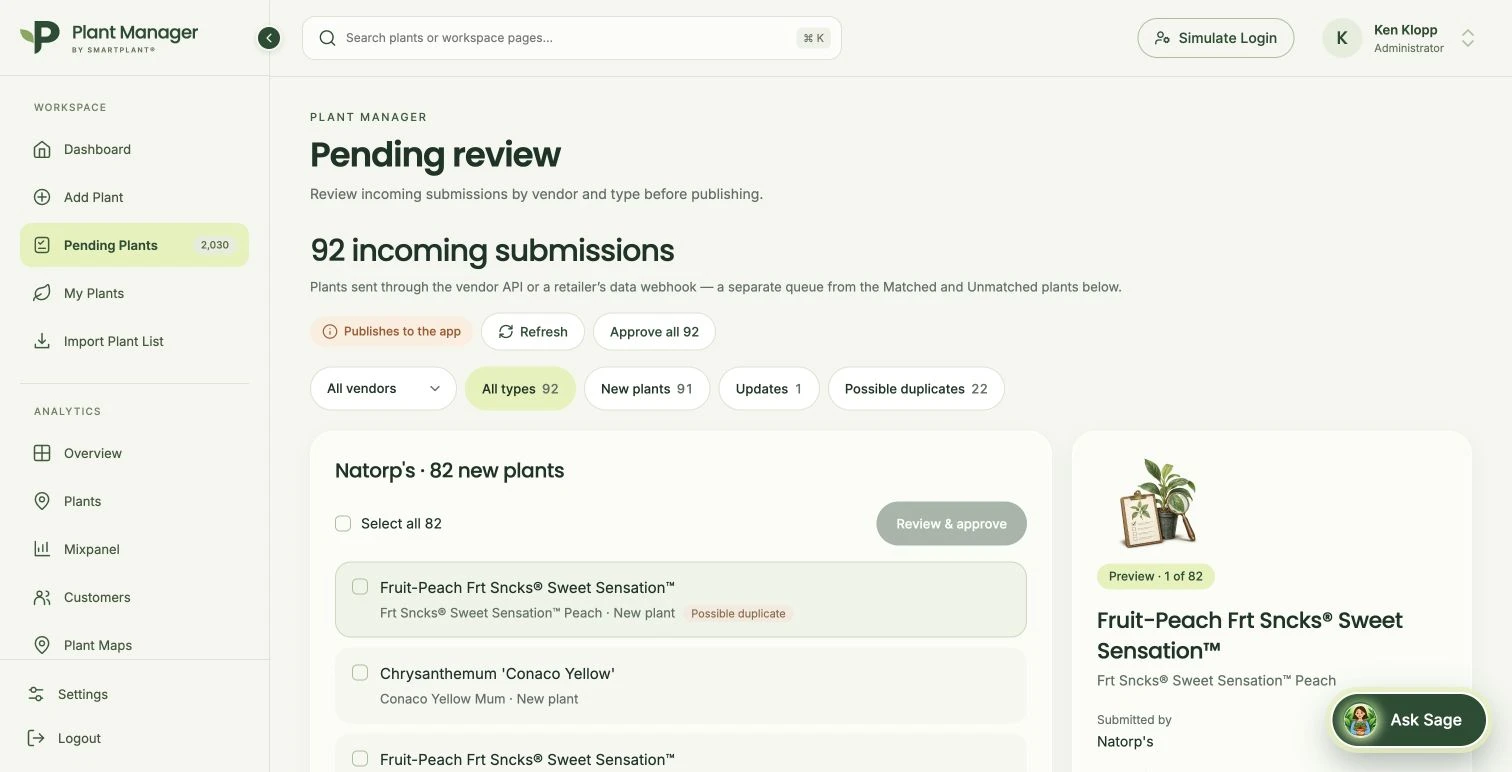
Task: Select the Chrysanthemum 'Conaco Yellow' list row
Action: 681,686
